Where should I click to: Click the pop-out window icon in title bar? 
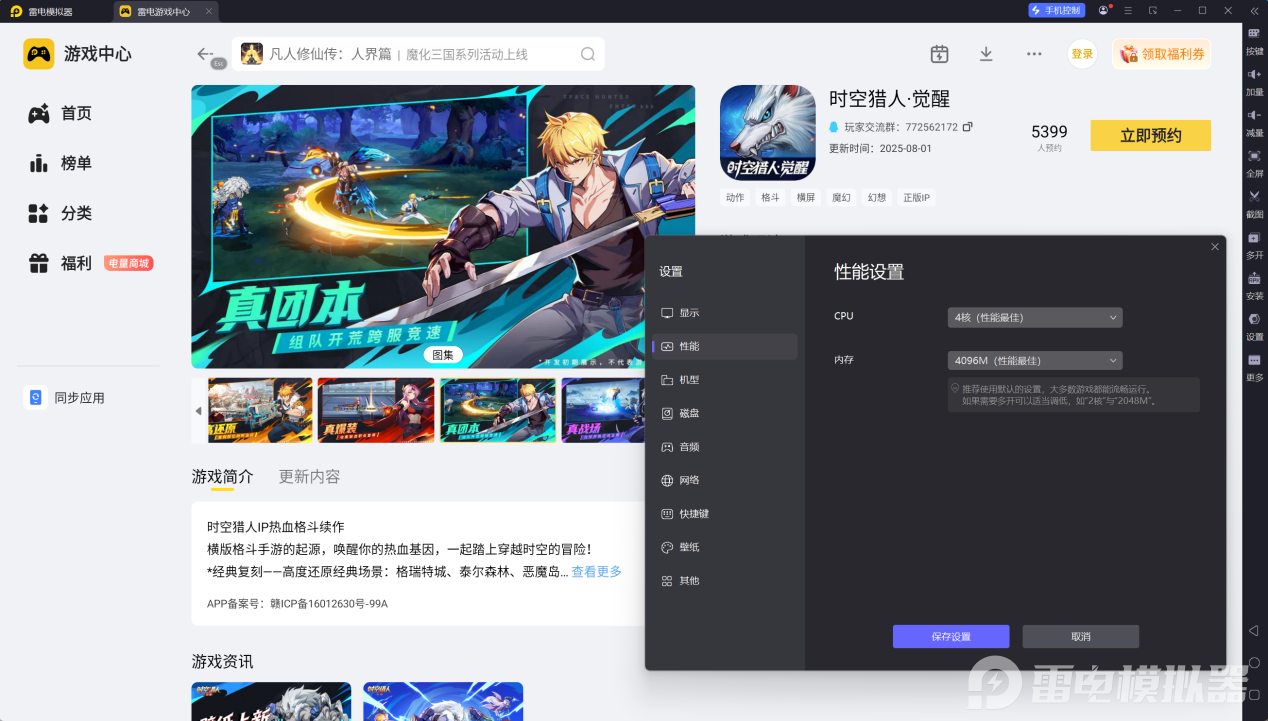click(1153, 10)
